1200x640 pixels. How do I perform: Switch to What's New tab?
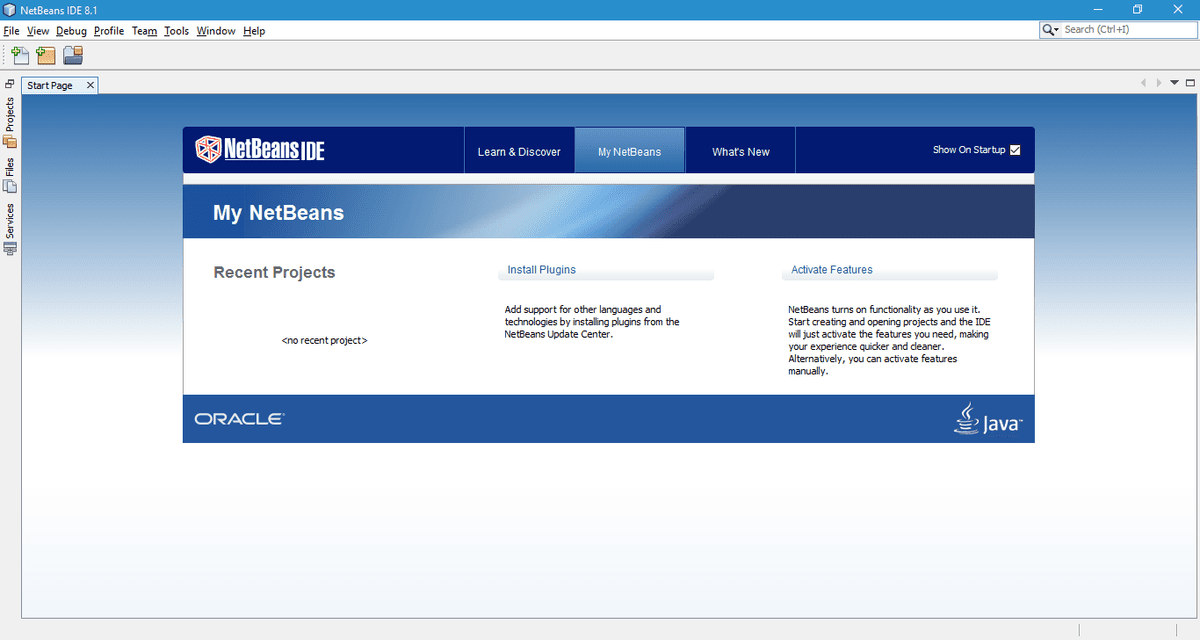point(741,151)
